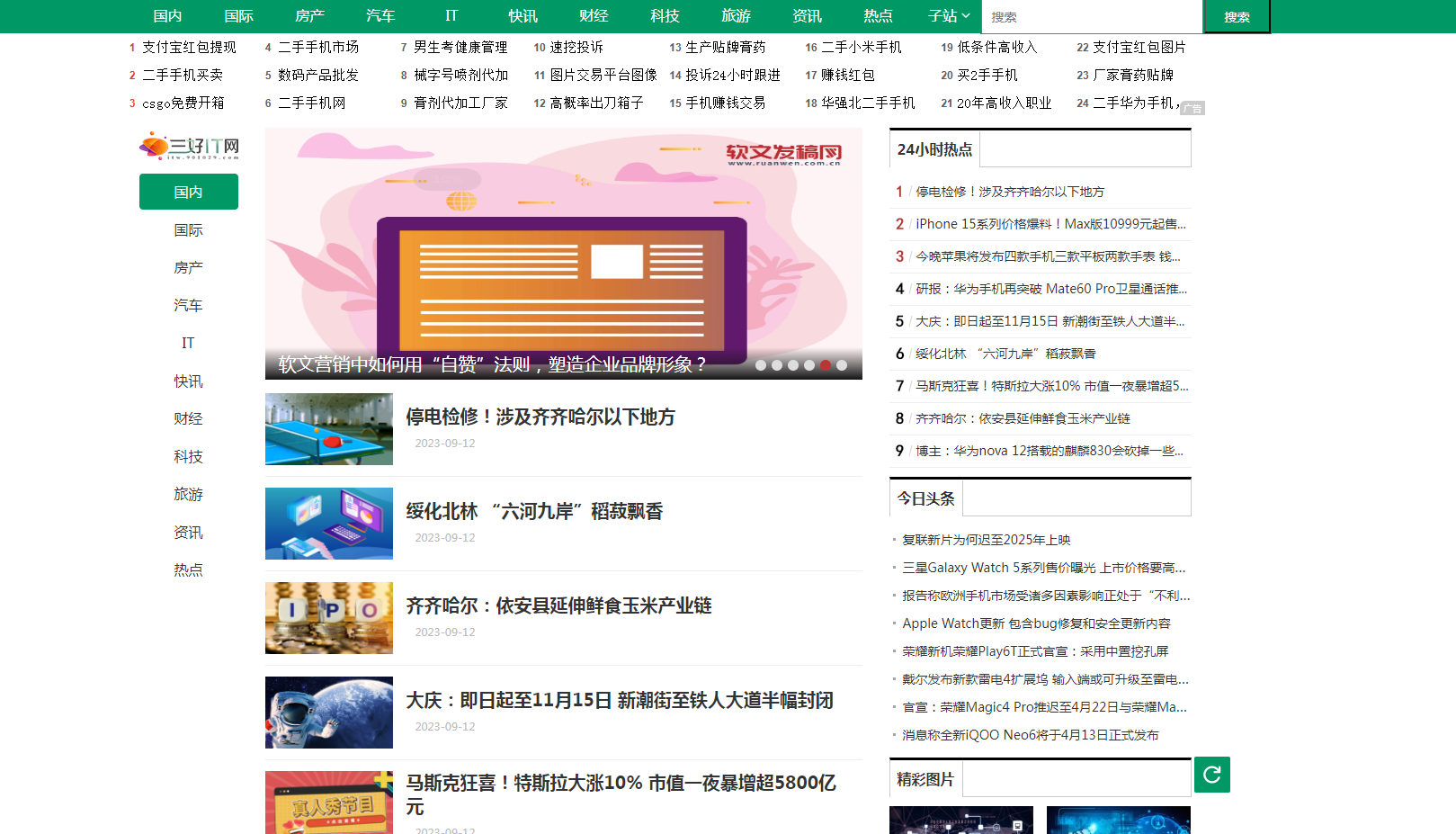Open headline 大庆：即日起至11月15日 新潮街封闭

pyautogui.click(x=620, y=701)
